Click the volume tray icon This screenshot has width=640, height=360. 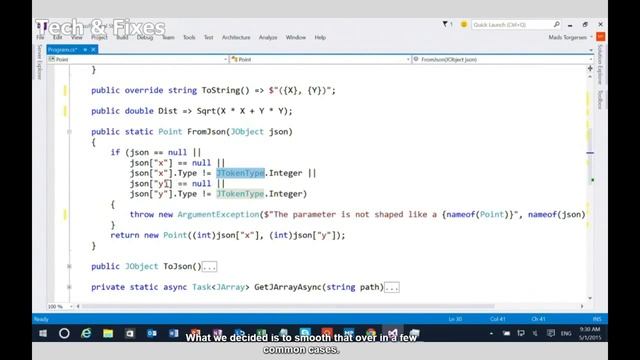[535, 333]
